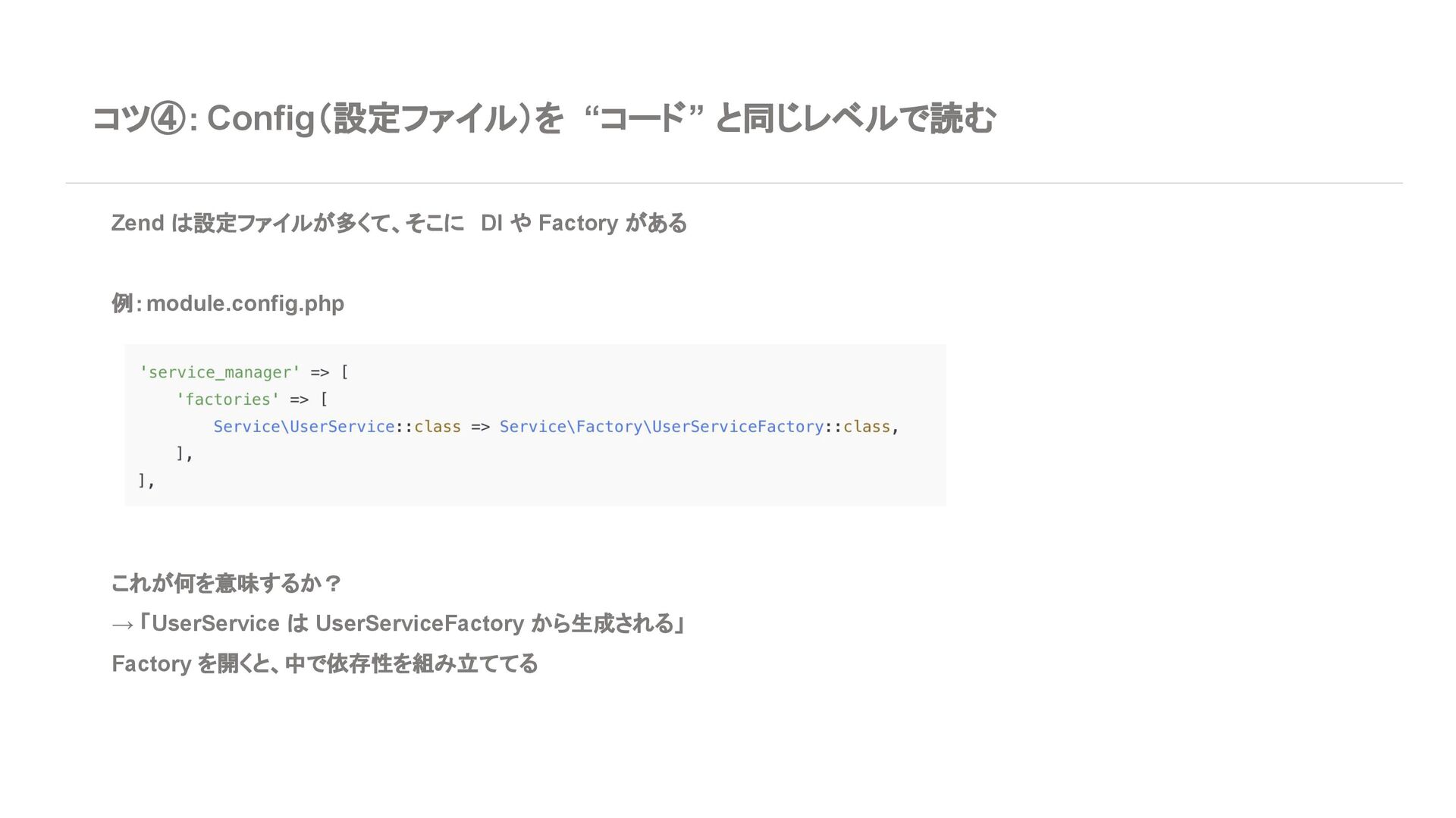Viewport: 1456px width, 818px height.
Task: Click the 'service_manager' string in the code
Action: [x=220, y=372]
